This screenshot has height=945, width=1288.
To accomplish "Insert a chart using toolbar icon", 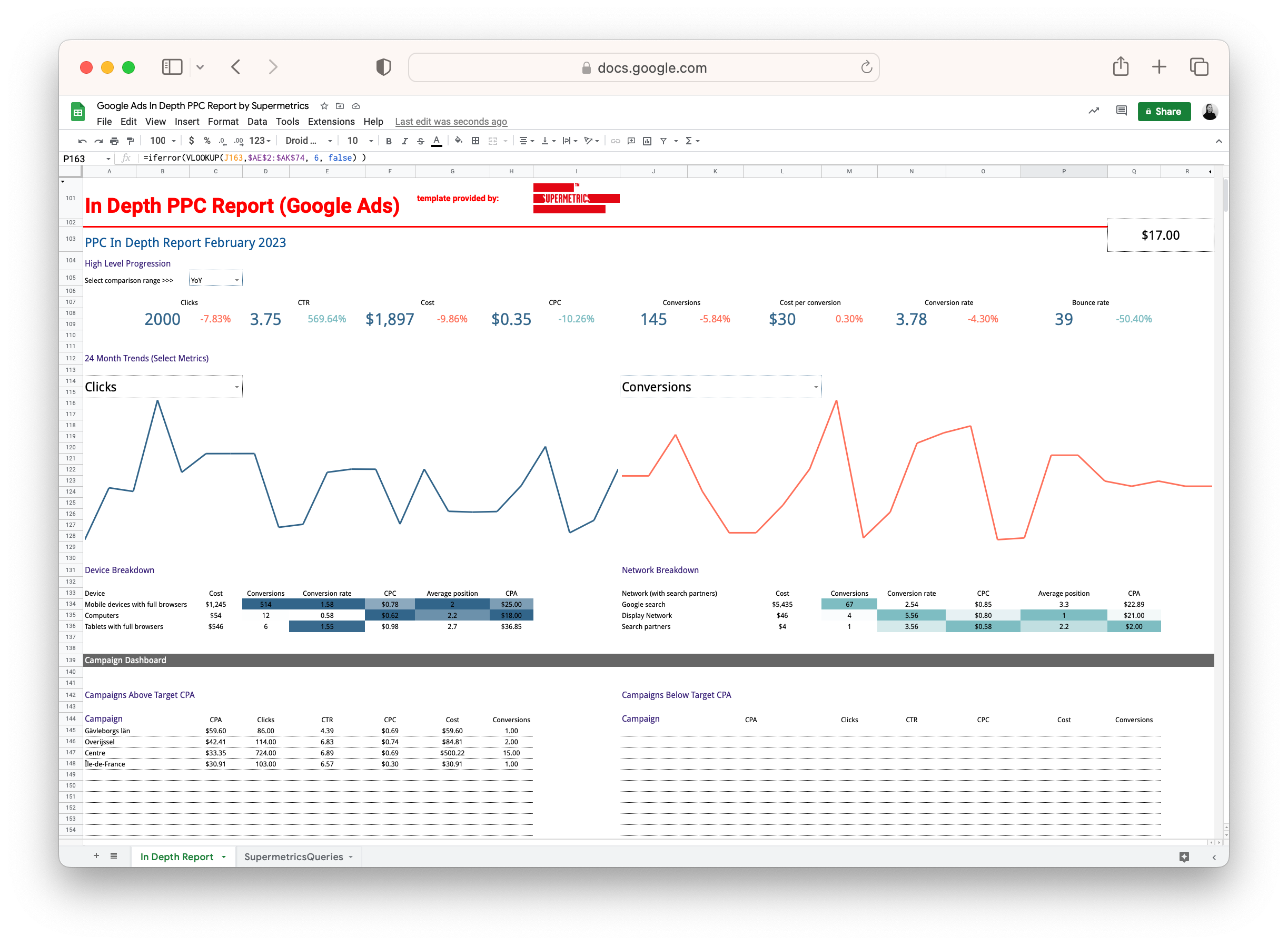I will [647, 141].
